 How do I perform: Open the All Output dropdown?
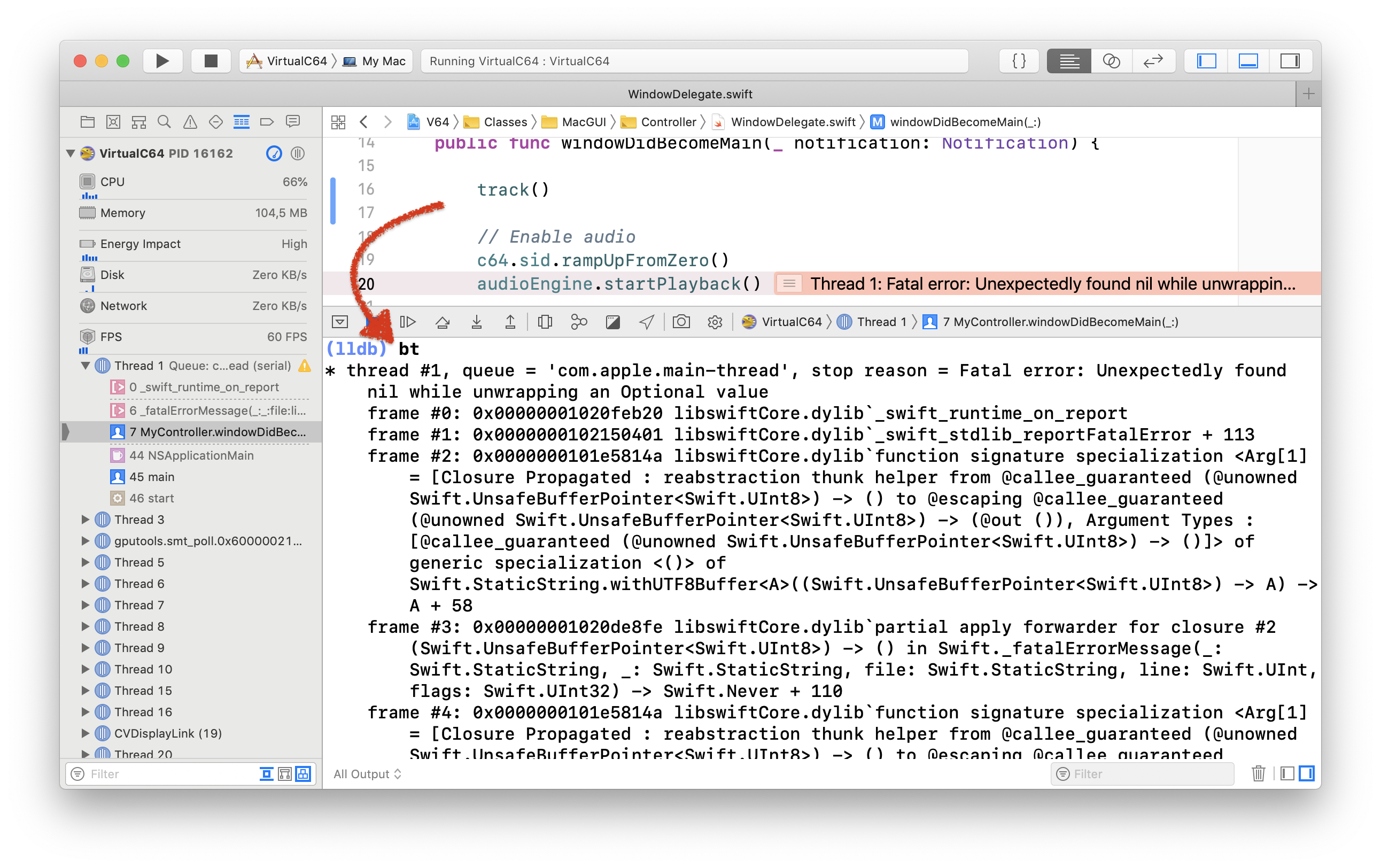click(x=368, y=774)
